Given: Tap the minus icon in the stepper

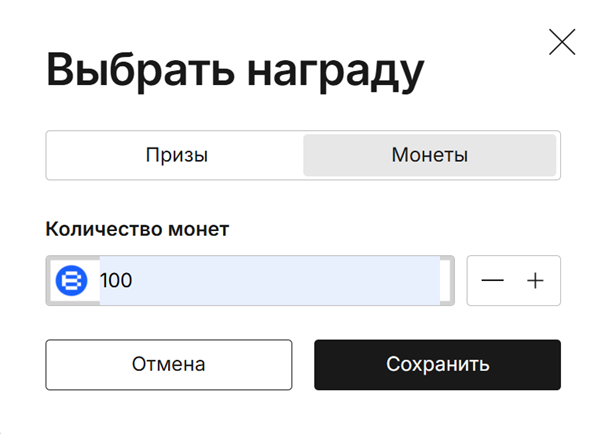Looking at the screenshot, I should [x=492, y=281].
